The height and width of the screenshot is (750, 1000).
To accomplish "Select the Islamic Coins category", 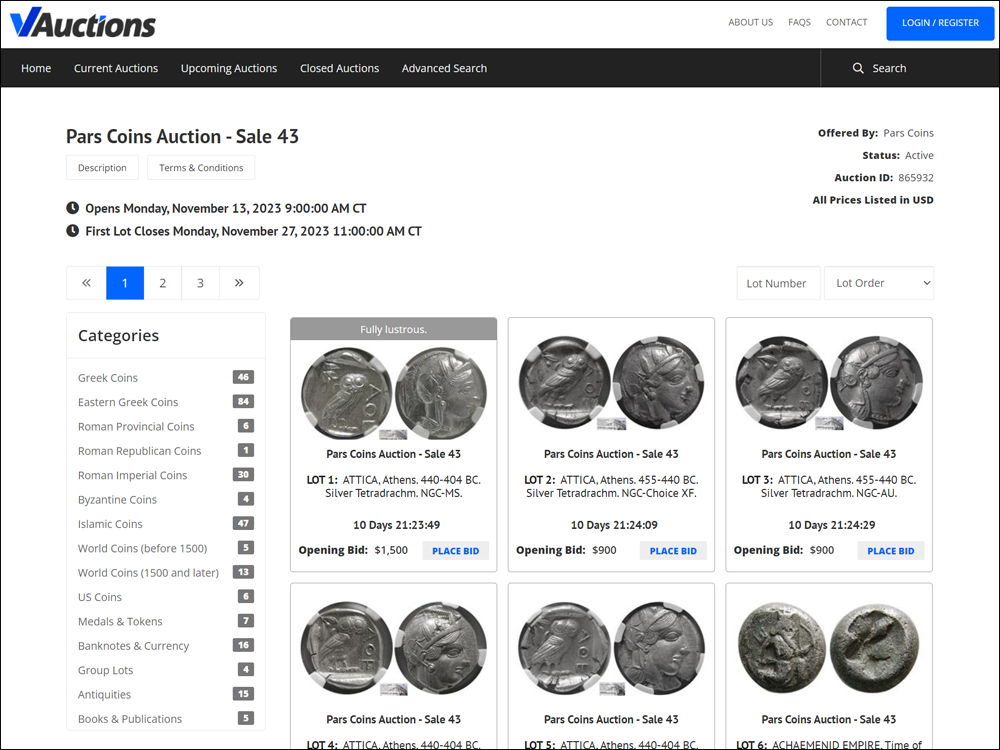I will pyautogui.click(x=110, y=524).
